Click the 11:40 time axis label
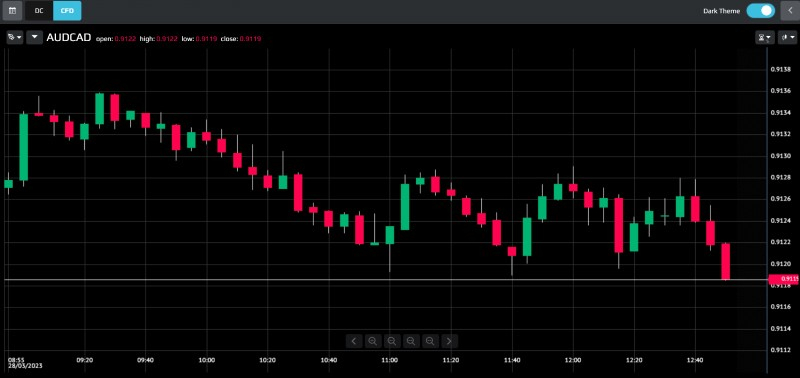The height and width of the screenshot is (378, 800). (512, 360)
